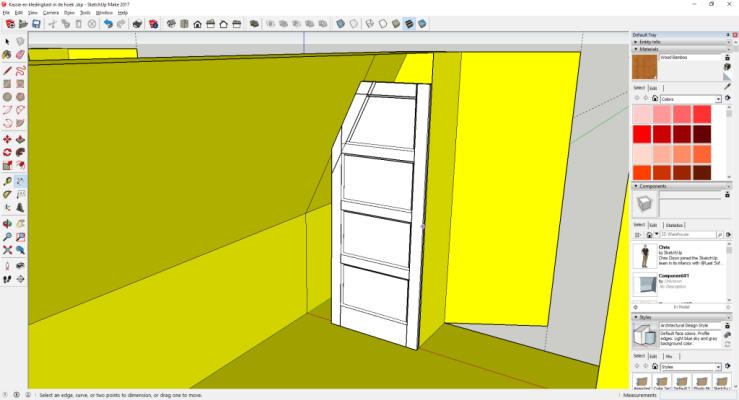The image size is (739, 400).
Task: Open the Draw menu
Action: 69,13
